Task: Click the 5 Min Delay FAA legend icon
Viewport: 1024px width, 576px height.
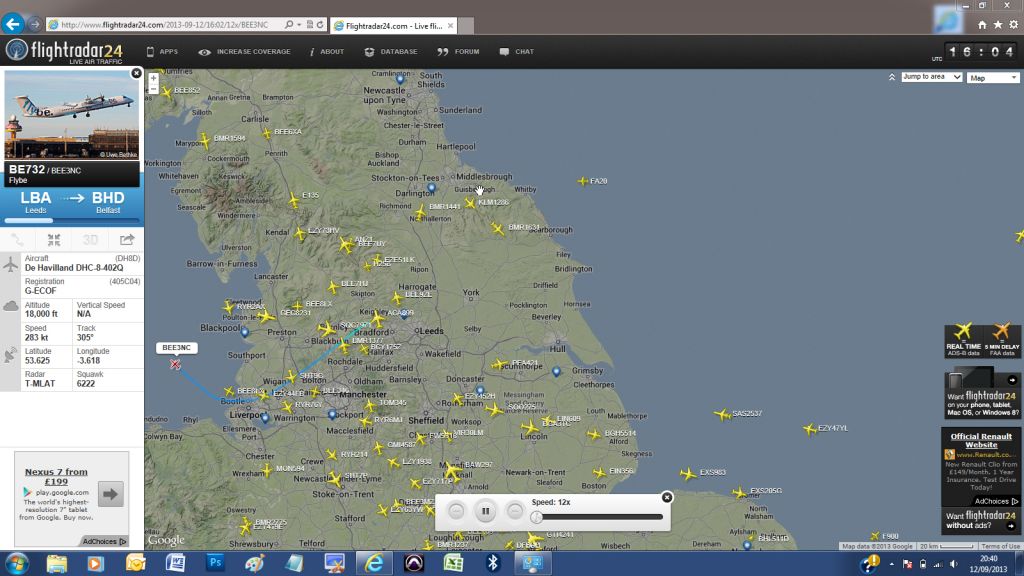Action: [1001, 340]
